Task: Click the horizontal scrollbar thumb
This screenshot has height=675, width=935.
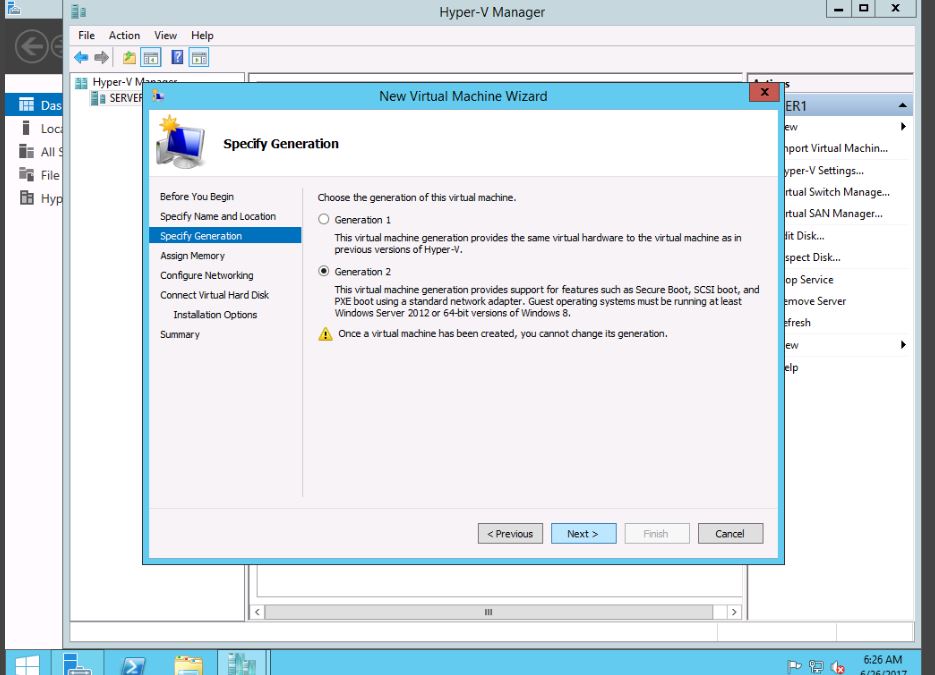Action: pyautogui.click(x=488, y=612)
